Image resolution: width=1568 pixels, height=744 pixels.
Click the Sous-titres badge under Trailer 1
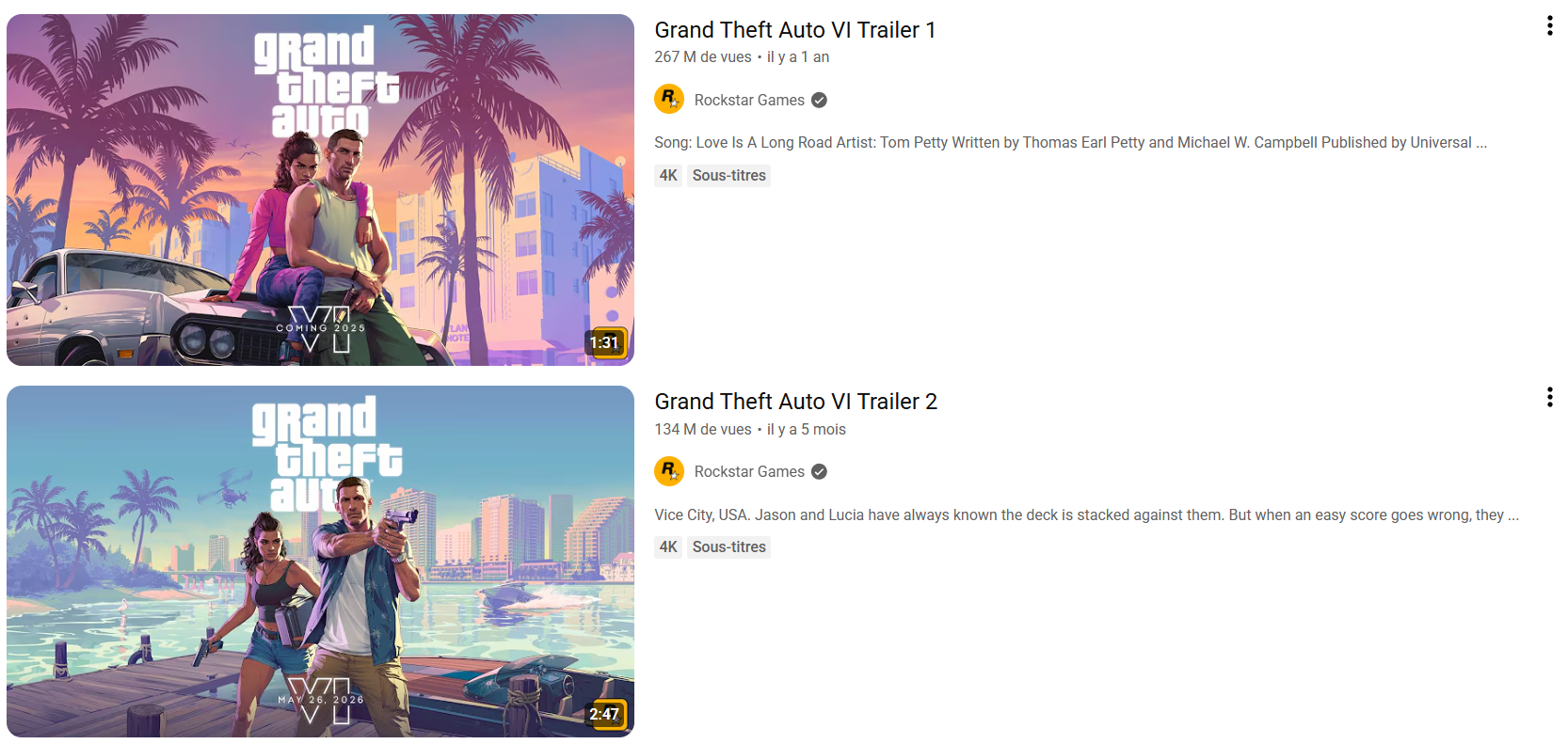tap(729, 175)
